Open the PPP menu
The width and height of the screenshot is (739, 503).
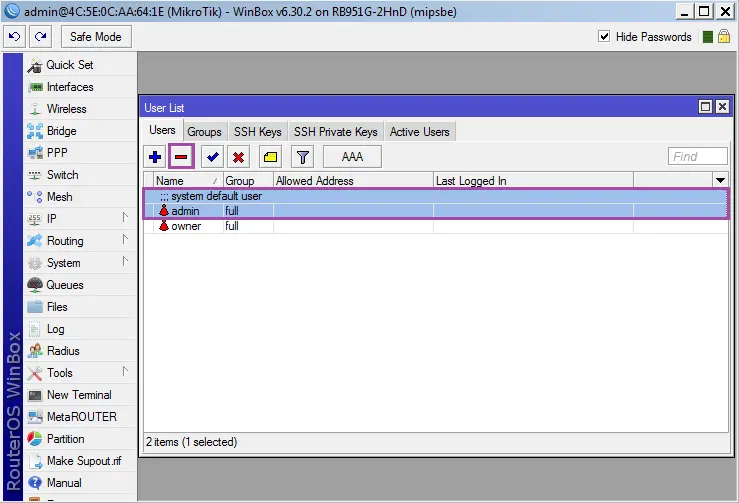click(80, 153)
